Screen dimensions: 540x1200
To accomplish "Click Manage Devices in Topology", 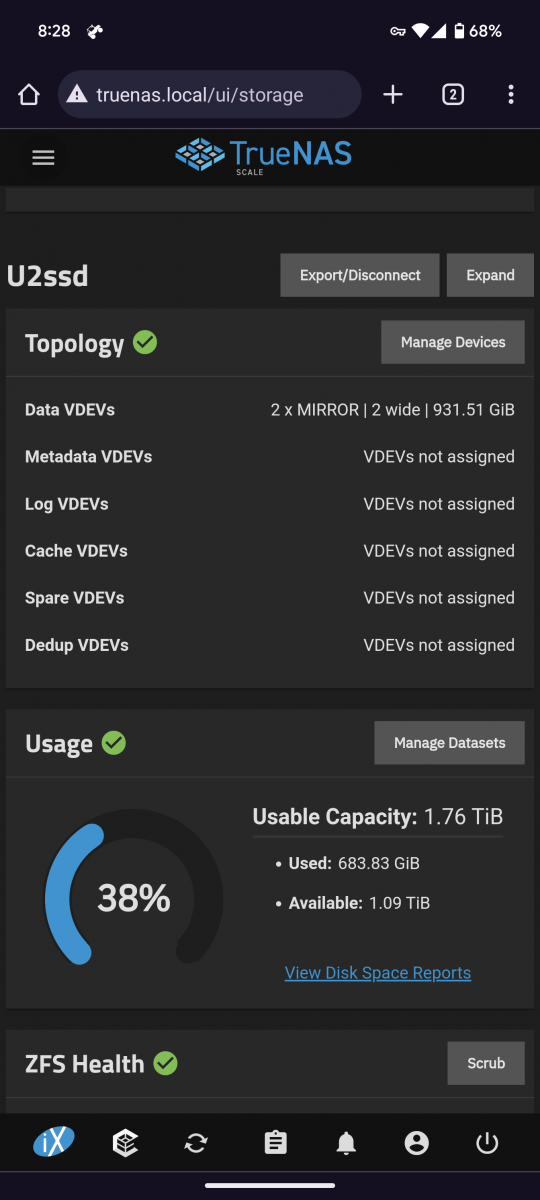I will [x=453, y=342].
